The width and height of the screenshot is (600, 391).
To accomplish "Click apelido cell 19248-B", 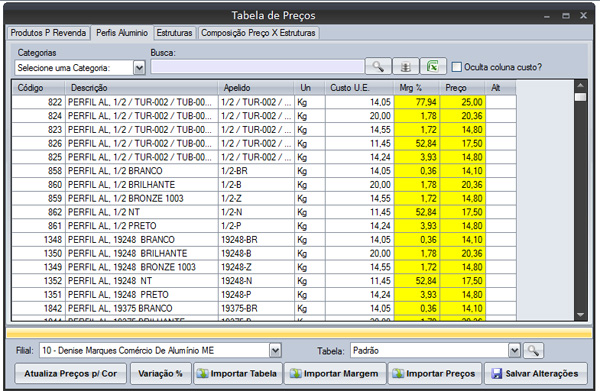I will tap(256, 253).
